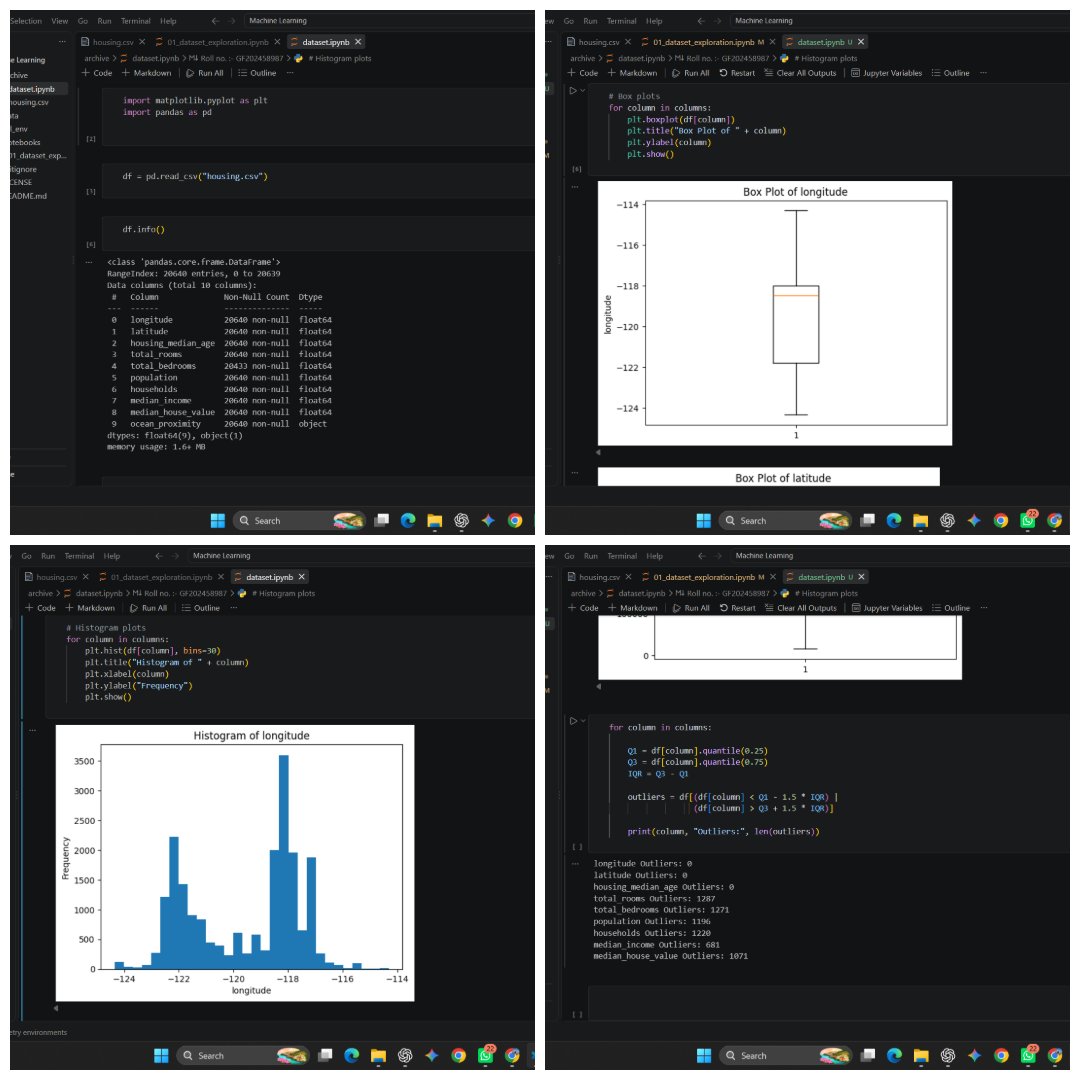Click '# Histogram plots' breadcrumb in top-right screenshot
This screenshot has height=1080, width=1080.
point(826,59)
